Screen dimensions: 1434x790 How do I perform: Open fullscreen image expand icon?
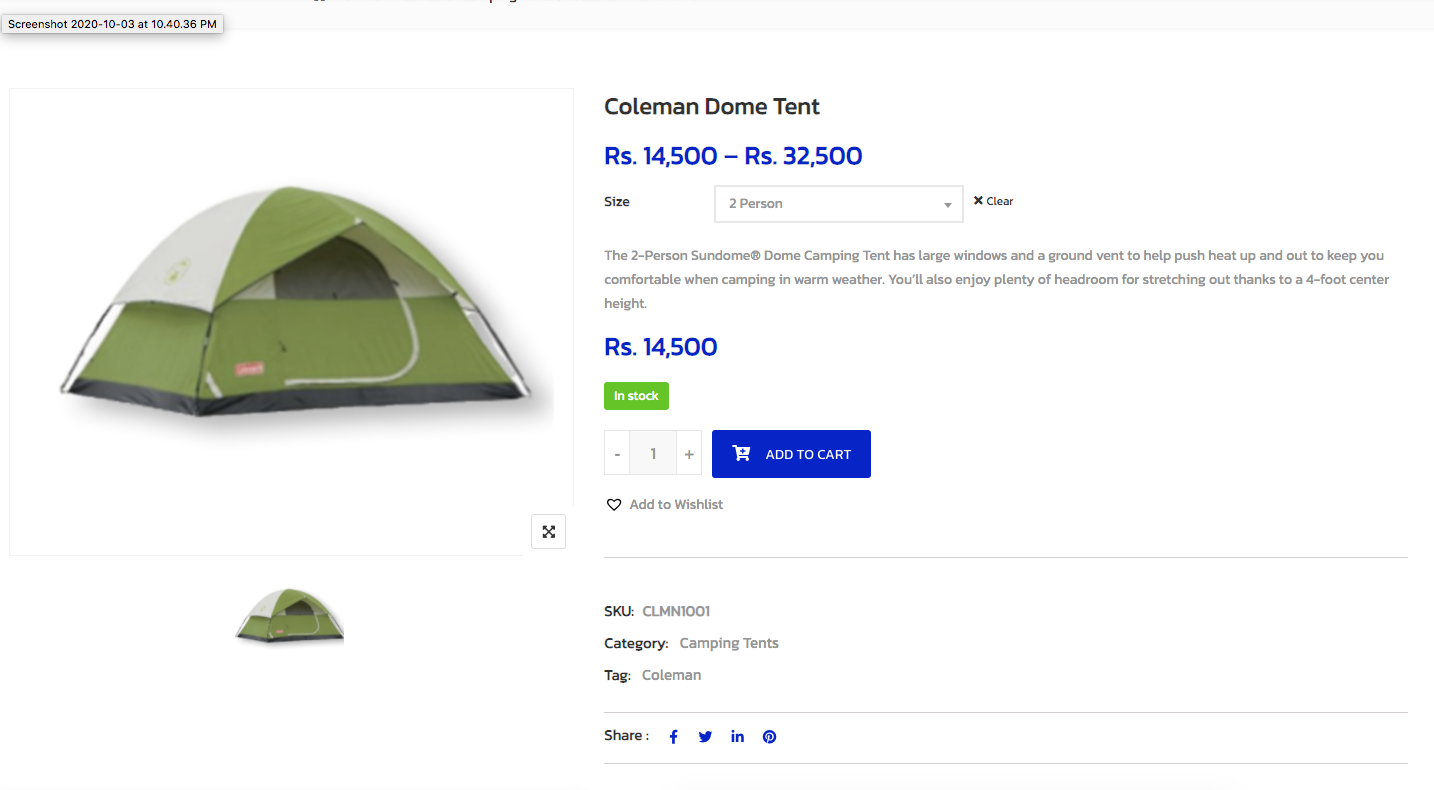pyautogui.click(x=548, y=532)
